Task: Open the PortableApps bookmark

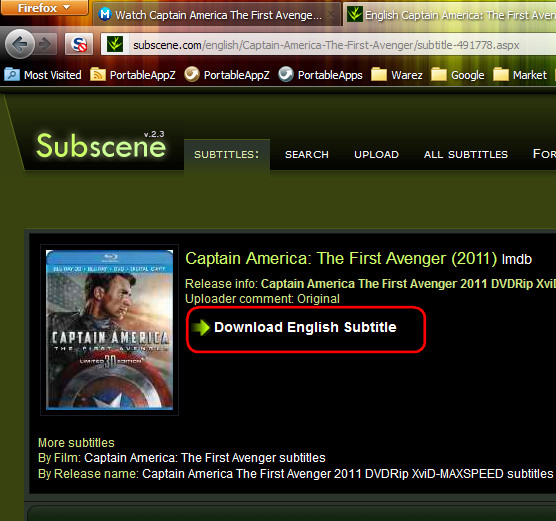Action: click(321, 75)
